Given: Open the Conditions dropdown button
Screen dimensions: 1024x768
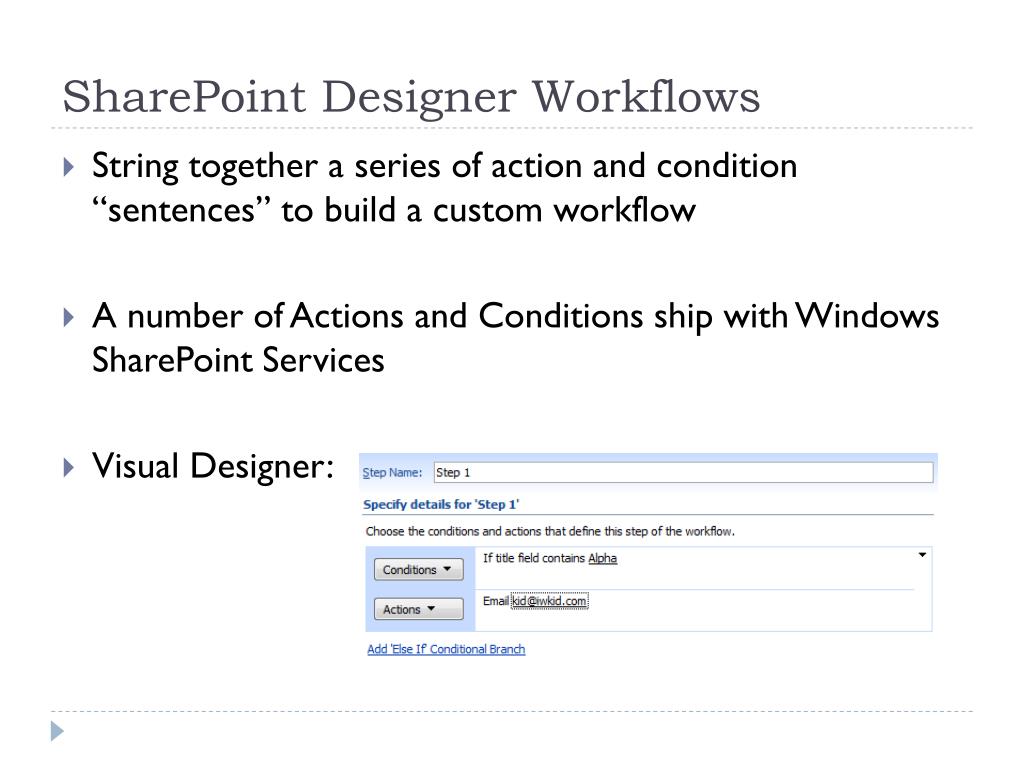Looking at the screenshot, I should point(419,569).
